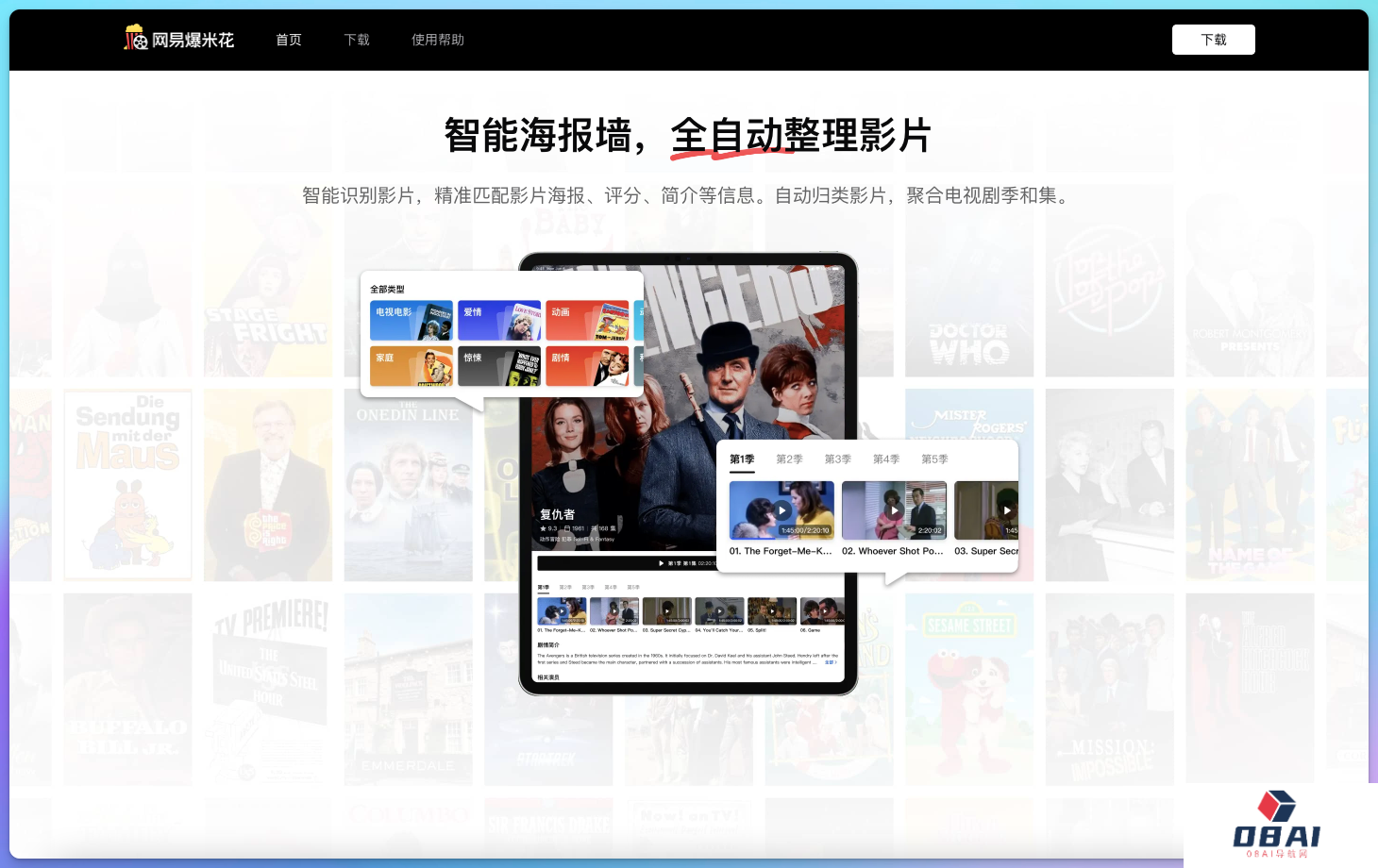Select the 惊悚 genre tile
This screenshot has width=1378, height=868.
[x=499, y=366]
